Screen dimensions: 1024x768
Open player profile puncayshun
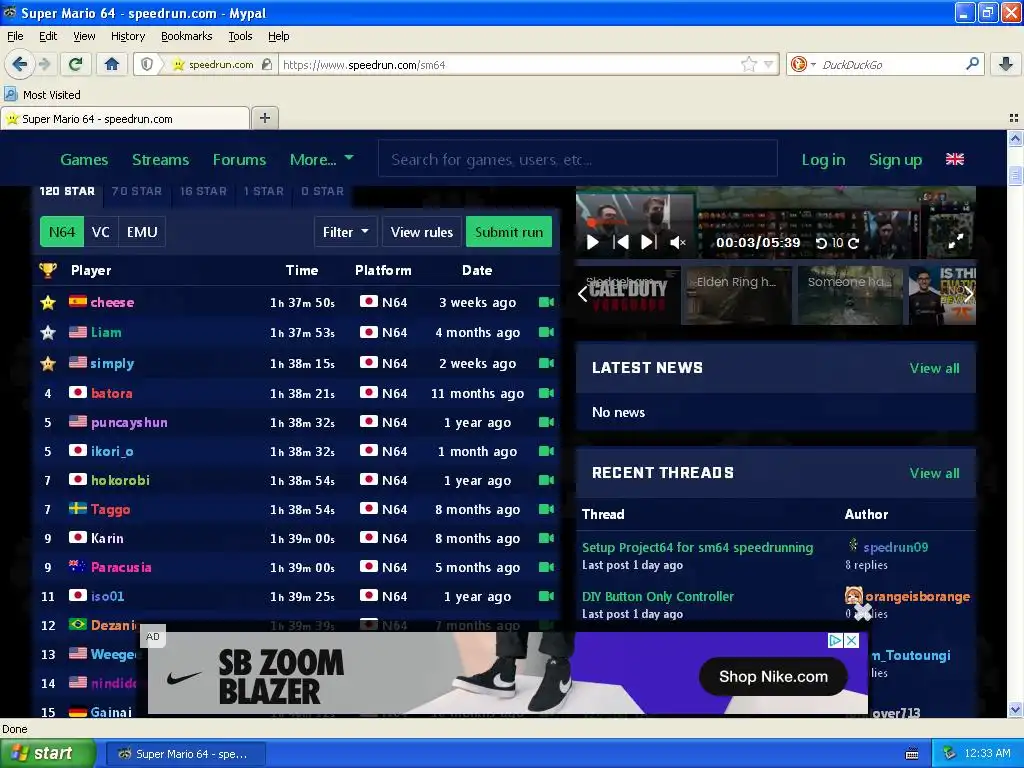[x=129, y=423]
